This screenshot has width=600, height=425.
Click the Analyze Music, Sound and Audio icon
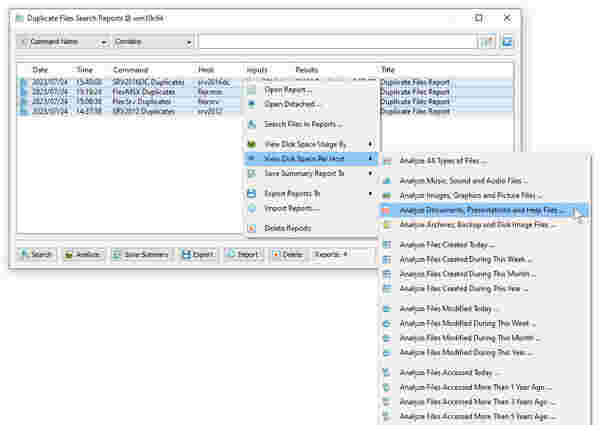(x=386, y=180)
